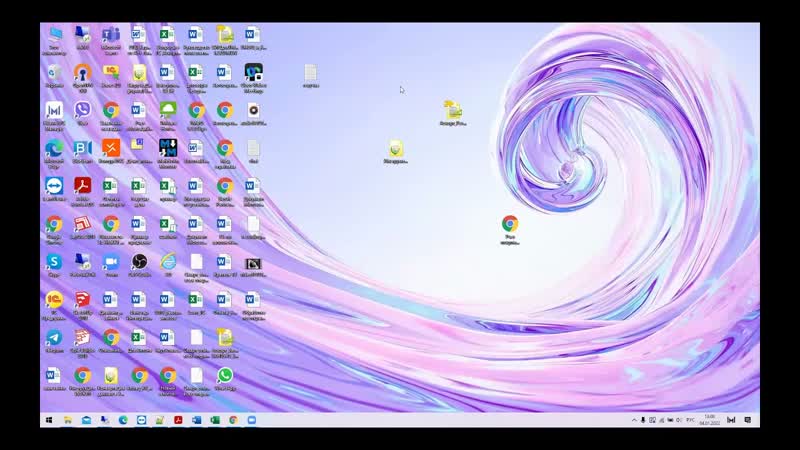Switch the keyboard input language indicator
This screenshot has width=800, height=450.
[689, 420]
